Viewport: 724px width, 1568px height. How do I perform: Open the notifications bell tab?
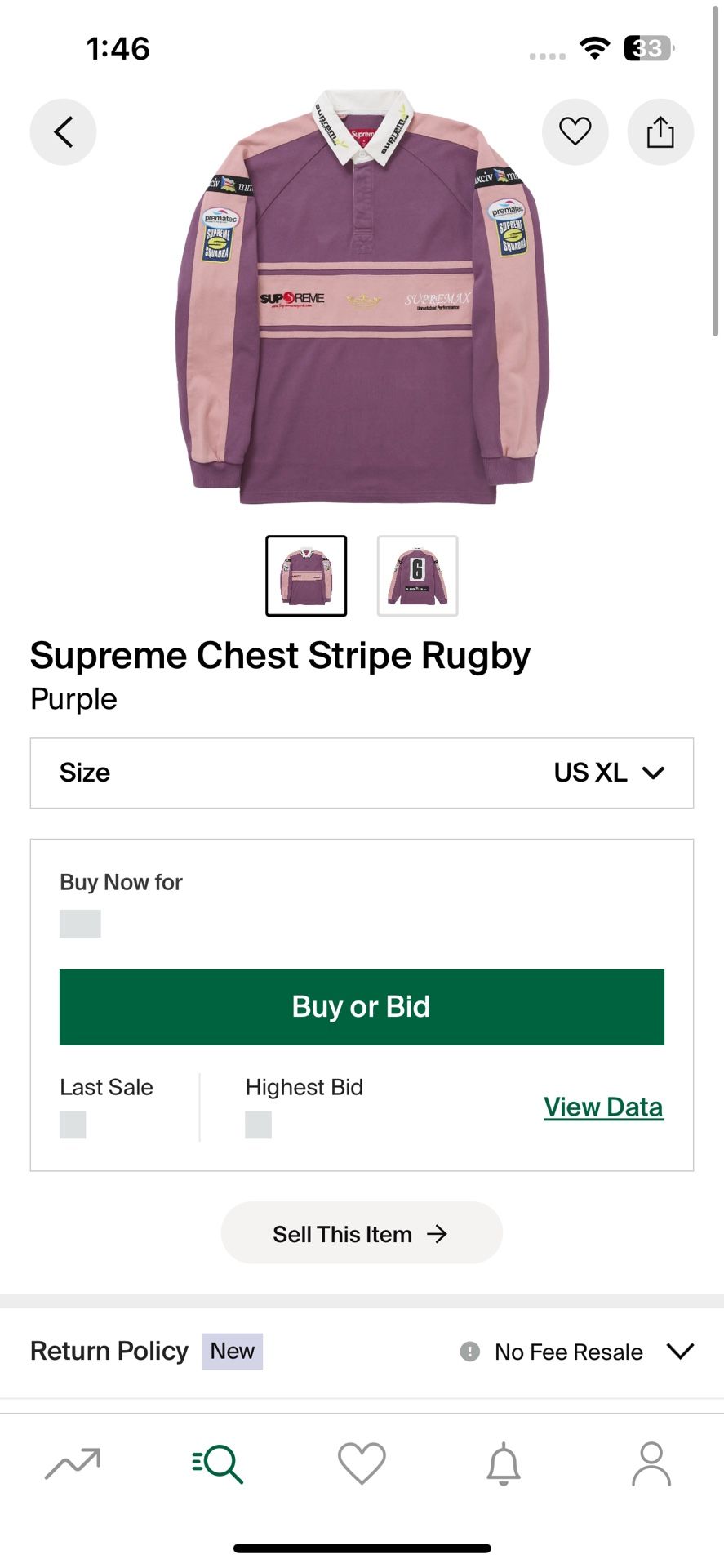[504, 1463]
